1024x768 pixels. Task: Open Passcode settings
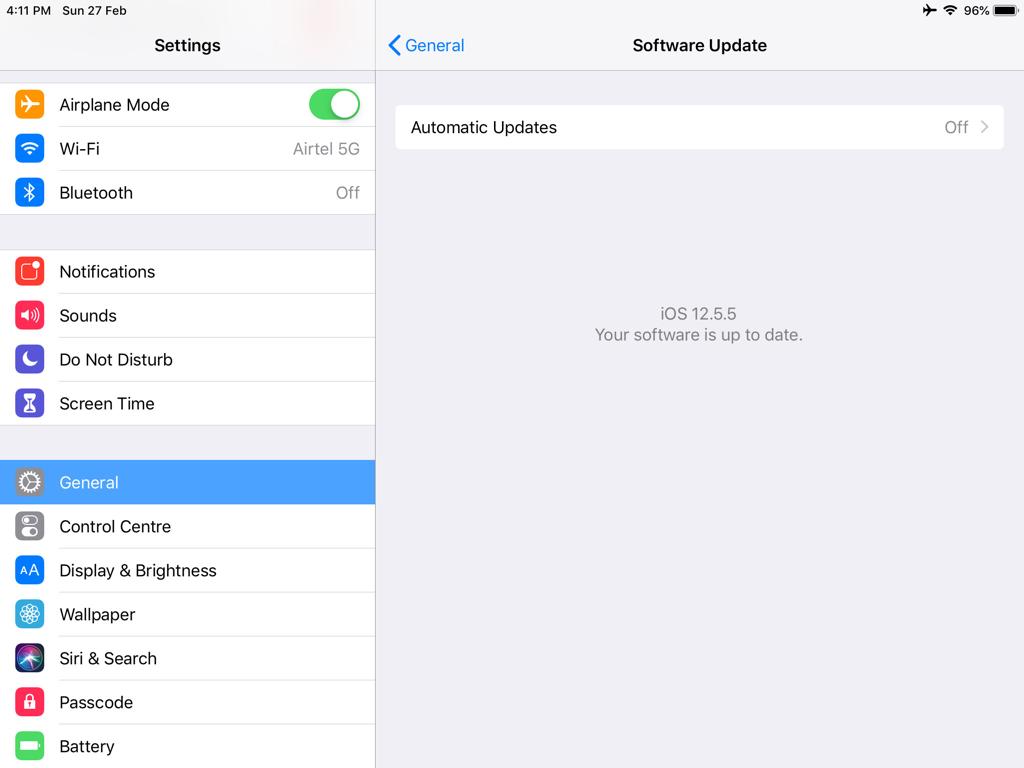pos(187,702)
